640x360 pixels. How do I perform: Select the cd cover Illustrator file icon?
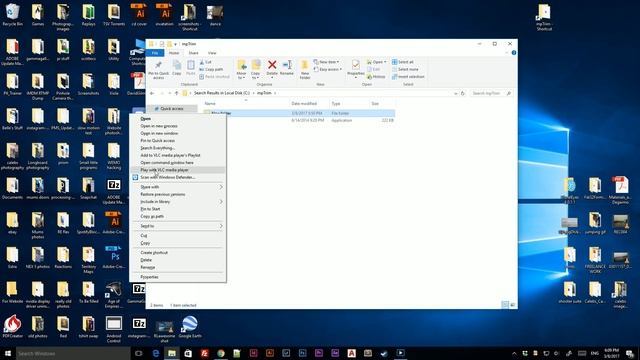click(139, 15)
